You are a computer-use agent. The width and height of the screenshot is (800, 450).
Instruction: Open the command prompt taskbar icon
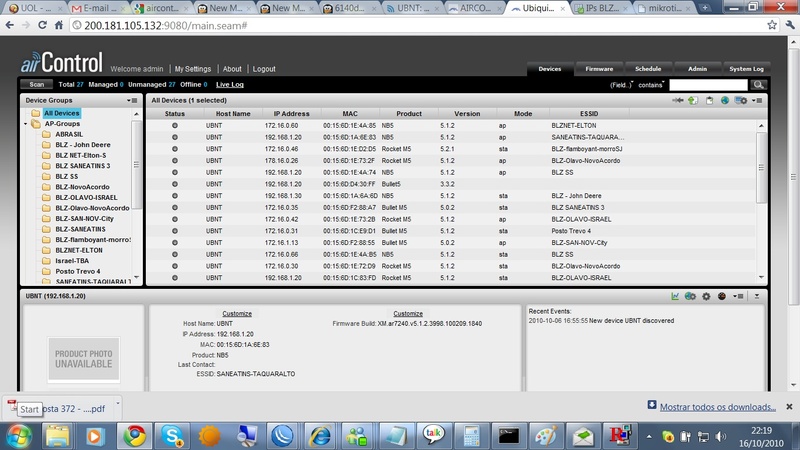tap(509, 436)
